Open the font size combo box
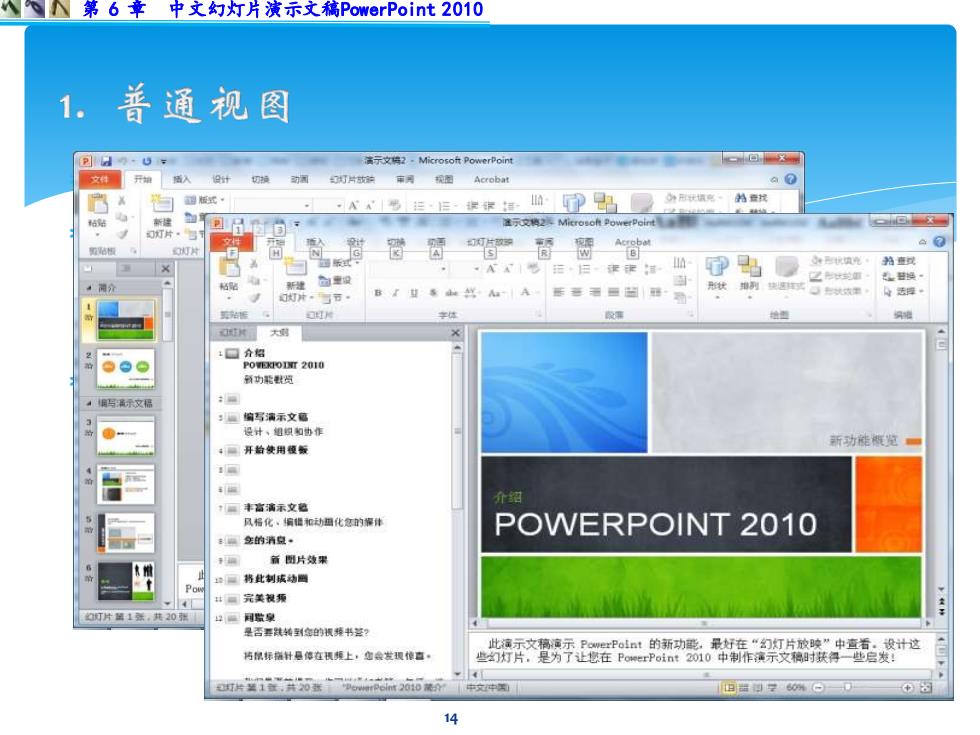The image size is (980, 735). (465, 269)
